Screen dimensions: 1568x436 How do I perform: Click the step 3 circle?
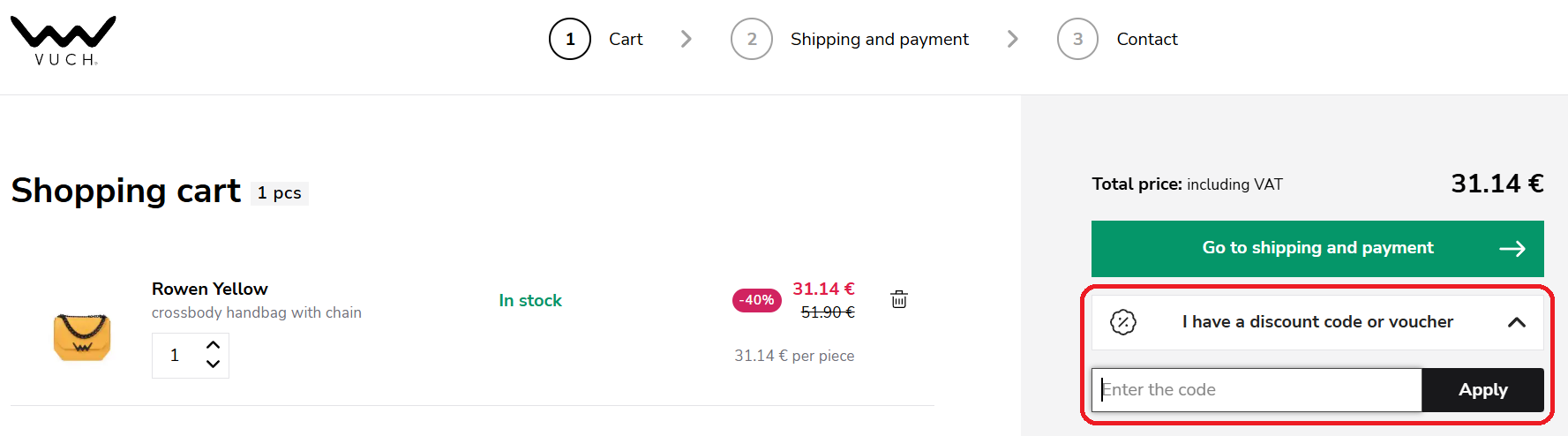(x=1077, y=39)
